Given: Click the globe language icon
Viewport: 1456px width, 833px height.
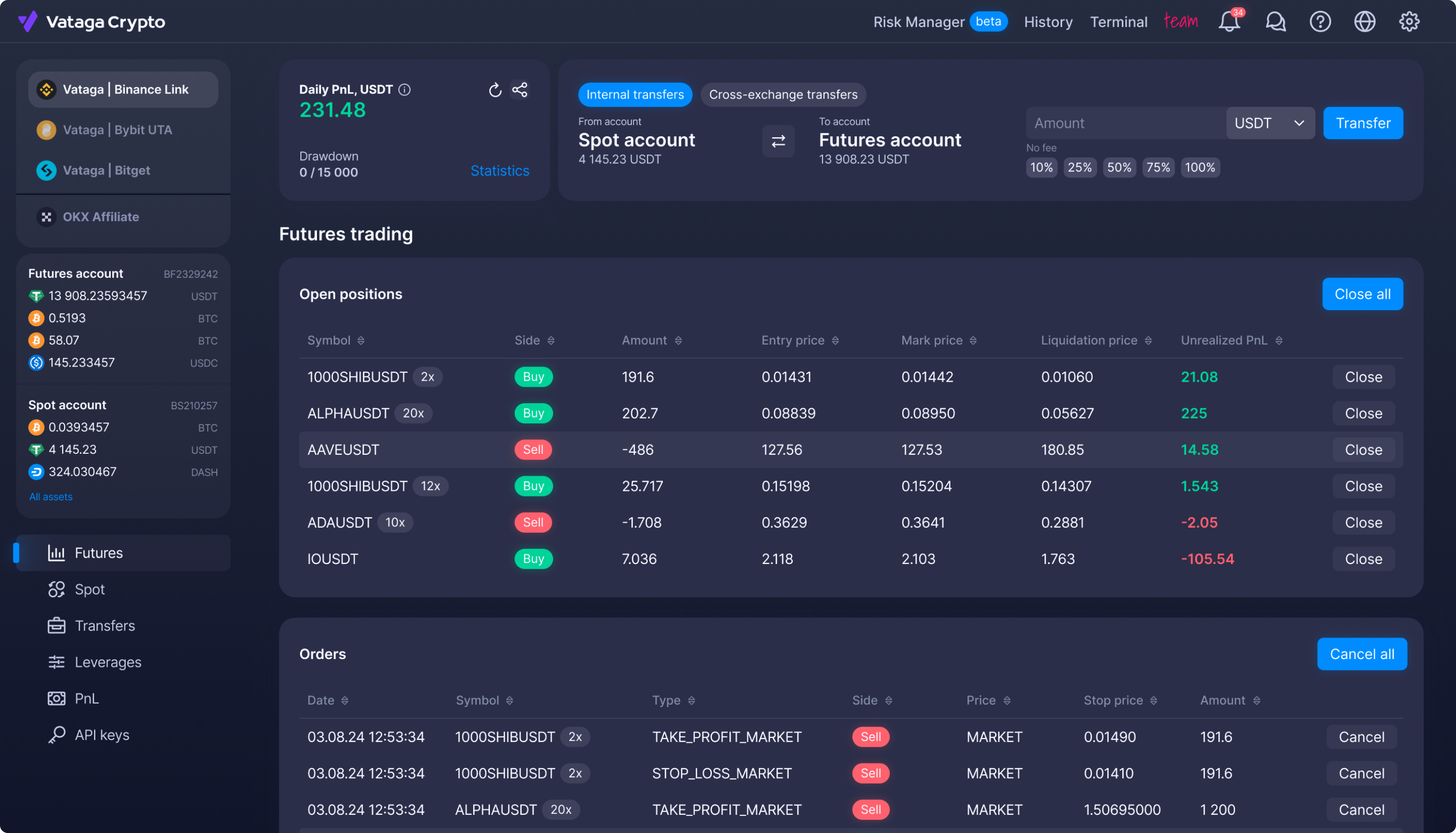Looking at the screenshot, I should [1364, 22].
